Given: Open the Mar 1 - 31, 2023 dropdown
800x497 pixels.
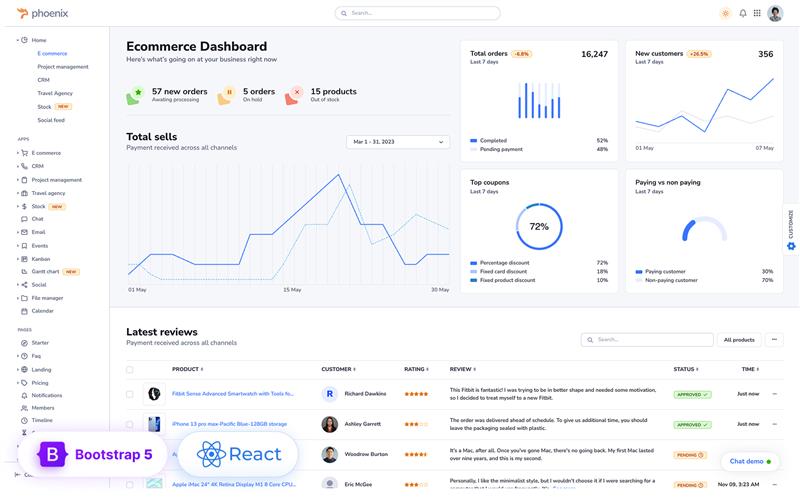Looking at the screenshot, I should pos(398,142).
